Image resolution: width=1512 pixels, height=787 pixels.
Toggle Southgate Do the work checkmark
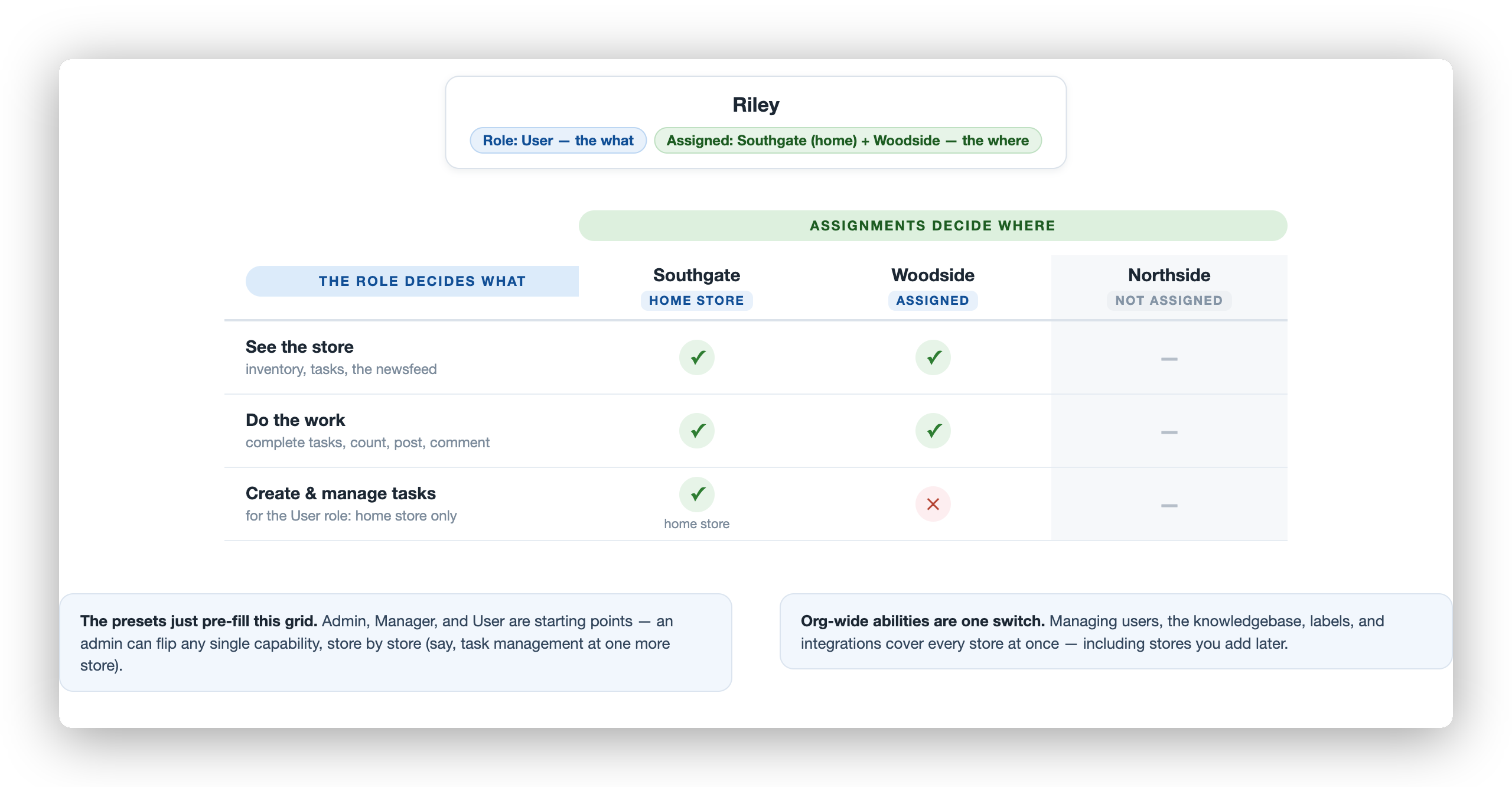click(x=697, y=431)
